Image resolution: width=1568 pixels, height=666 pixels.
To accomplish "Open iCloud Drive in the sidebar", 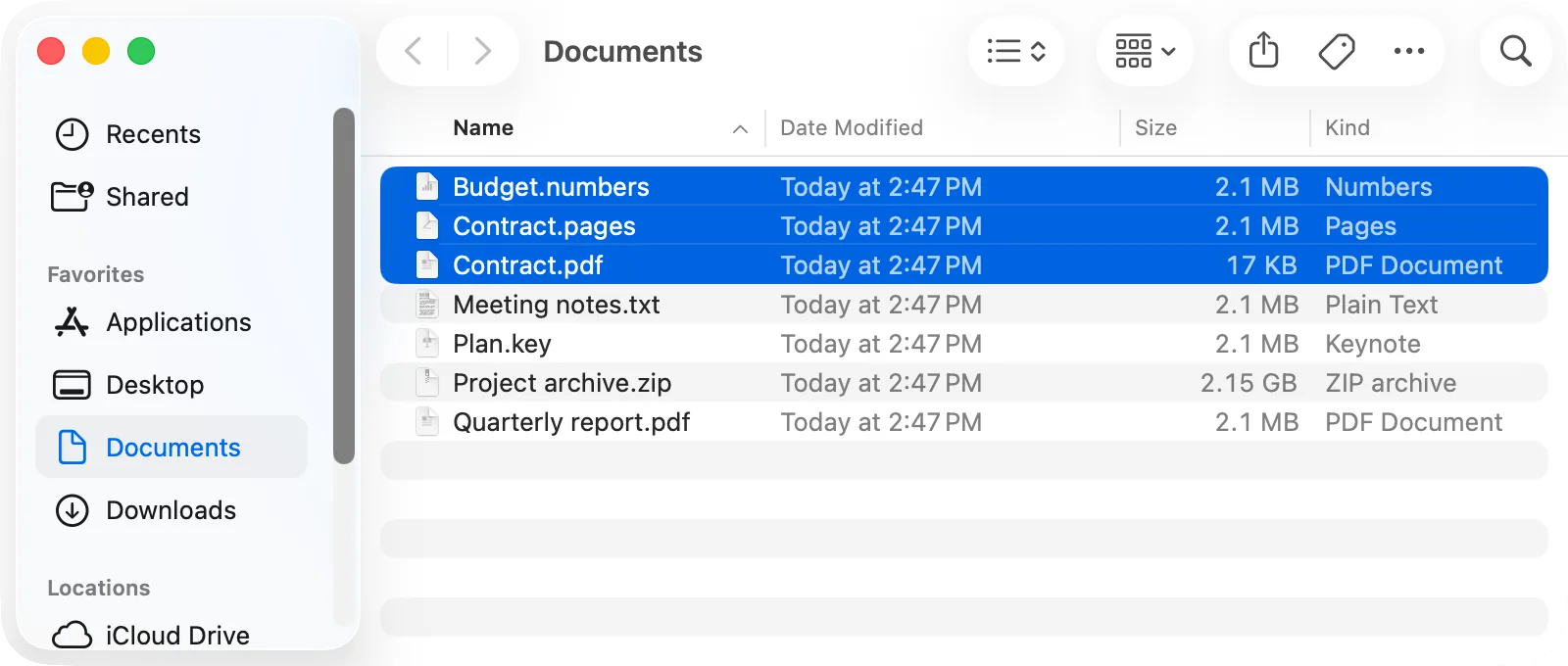I will point(171,636).
